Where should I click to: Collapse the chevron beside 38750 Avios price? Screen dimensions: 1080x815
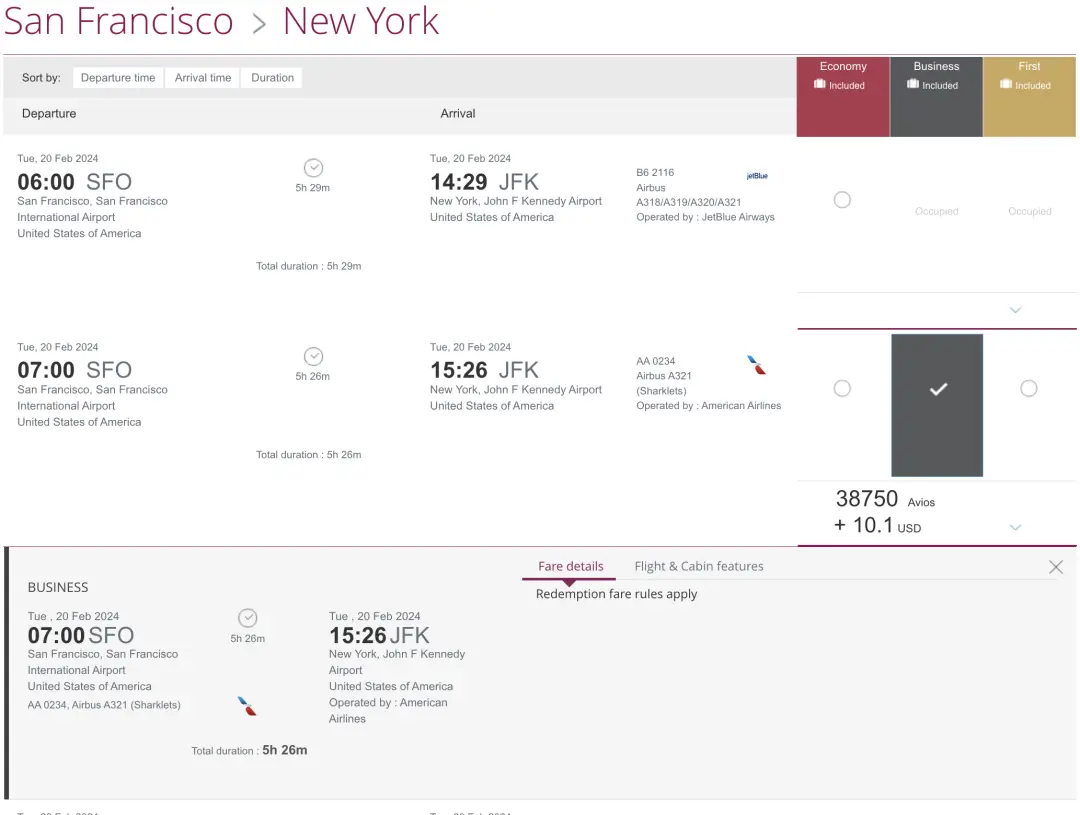(x=1016, y=527)
